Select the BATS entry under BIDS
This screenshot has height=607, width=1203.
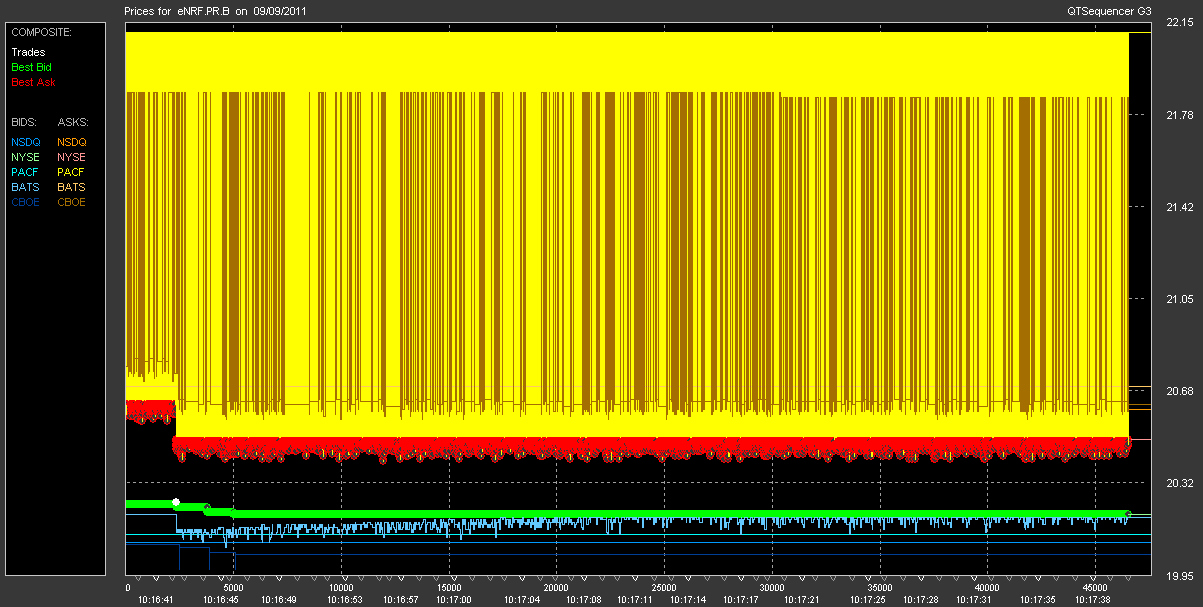click(x=26, y=187)
